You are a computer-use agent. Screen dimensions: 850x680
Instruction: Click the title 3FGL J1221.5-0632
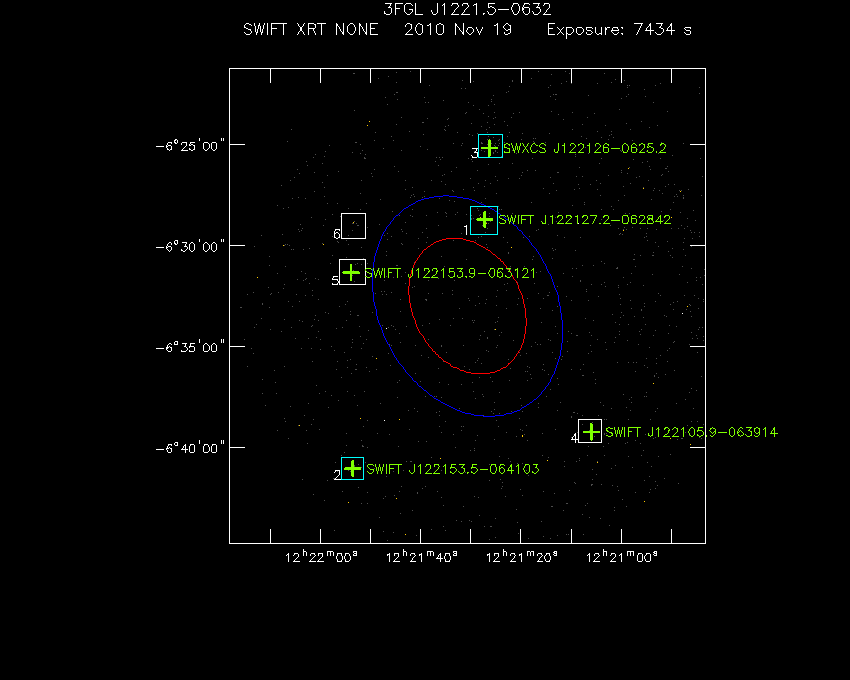tap(467, 9)
